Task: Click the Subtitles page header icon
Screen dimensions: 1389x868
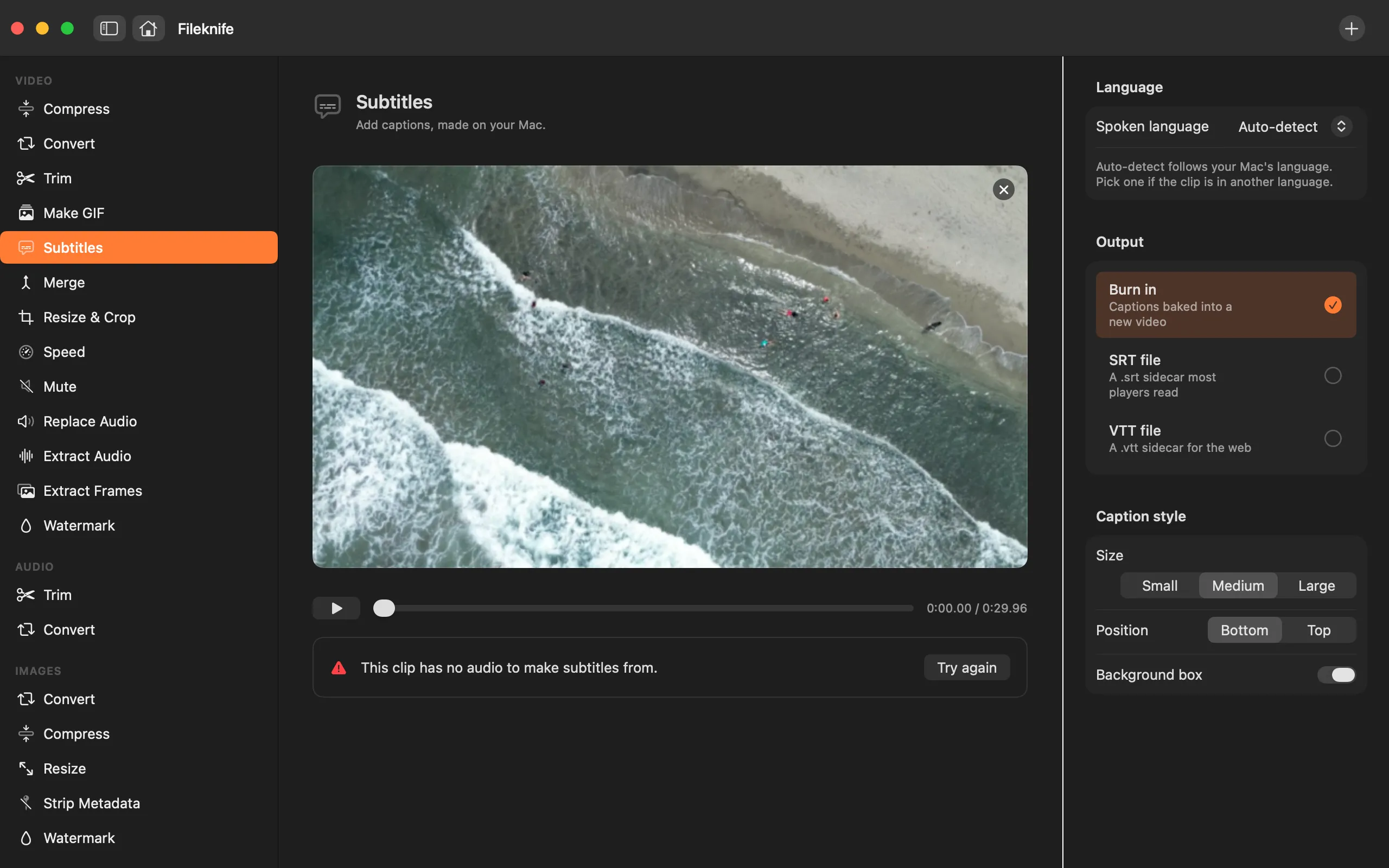Action: [328, 106]
